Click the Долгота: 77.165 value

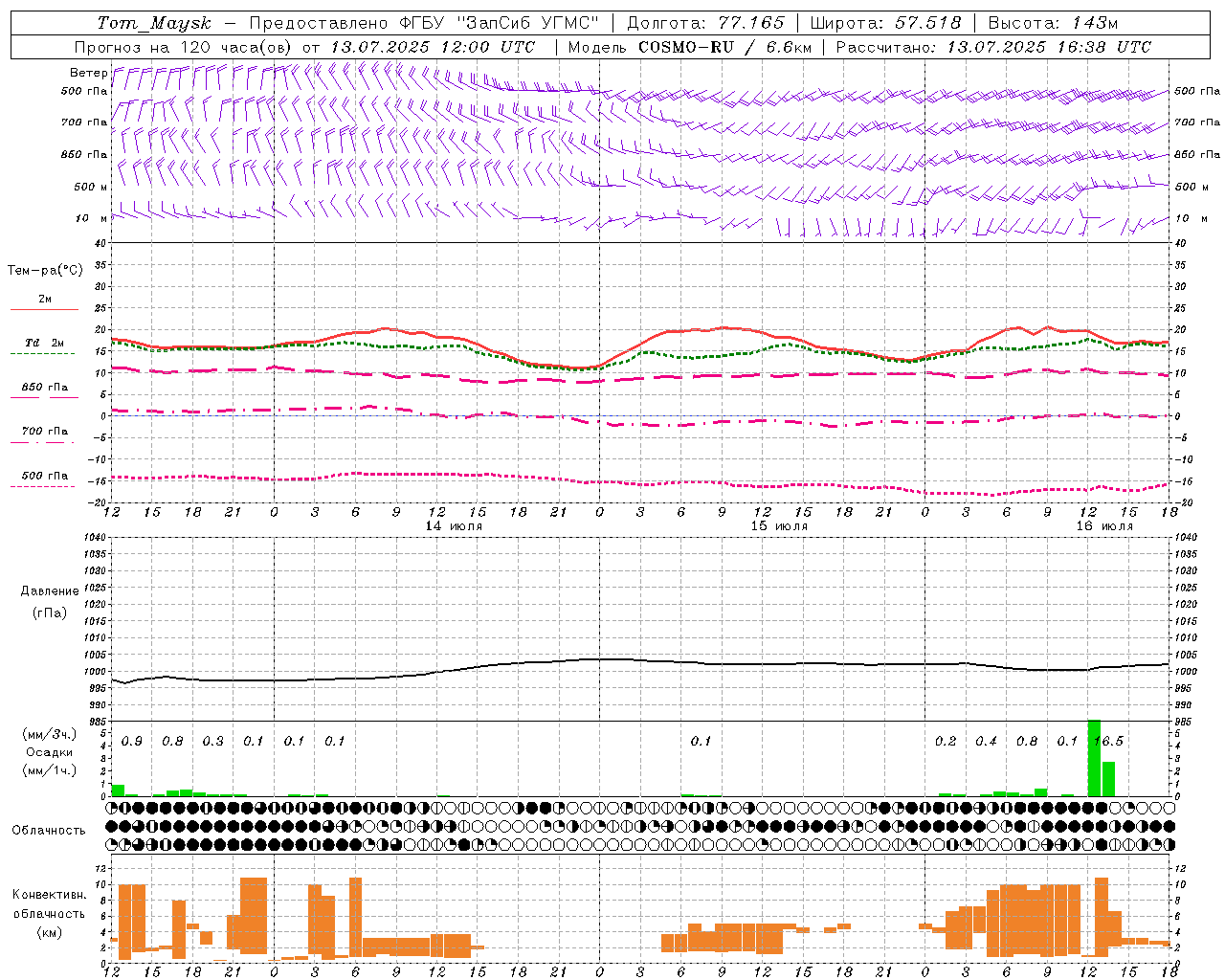point(705,23)
